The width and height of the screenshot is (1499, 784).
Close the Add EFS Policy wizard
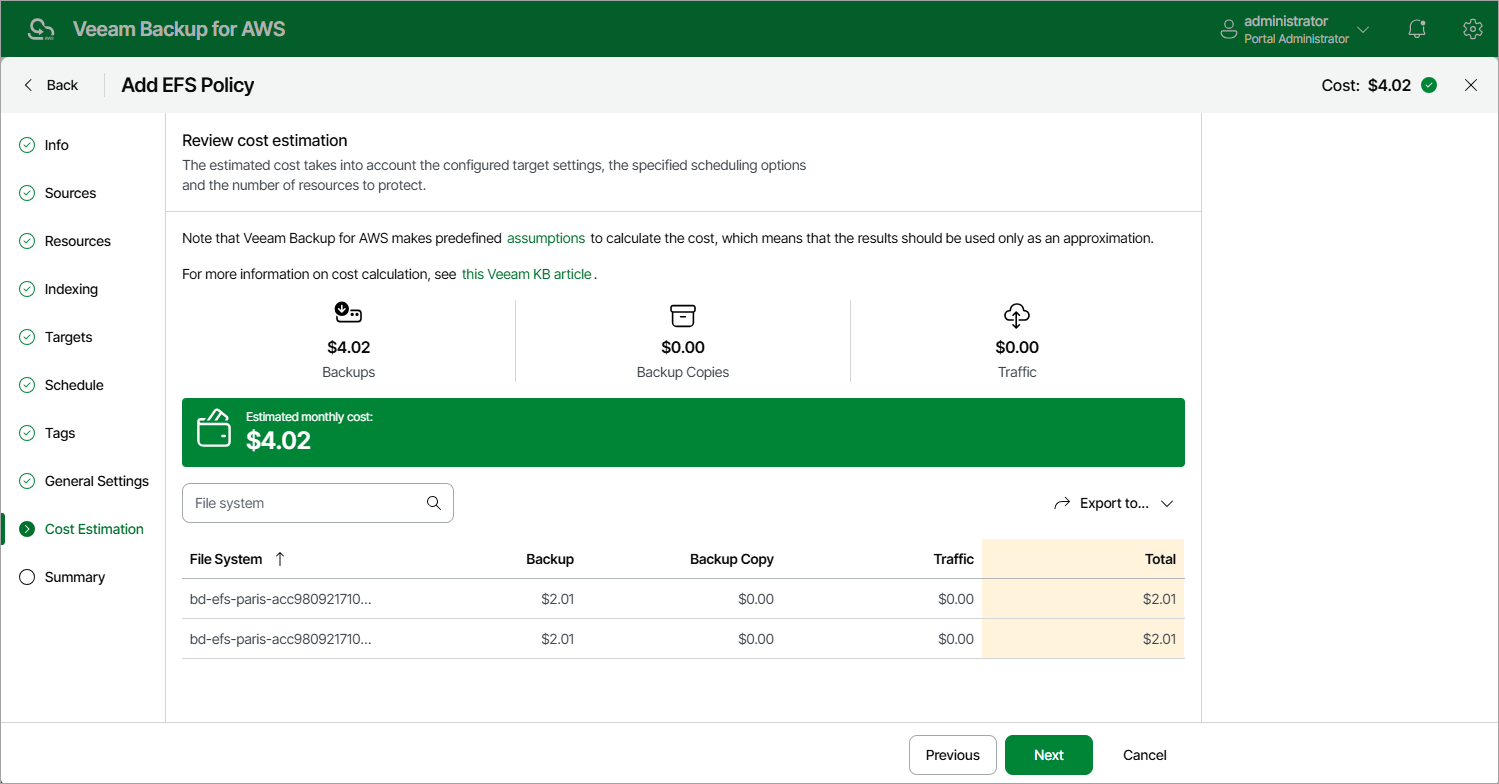pyautogui.click(x=1471, y=85)
